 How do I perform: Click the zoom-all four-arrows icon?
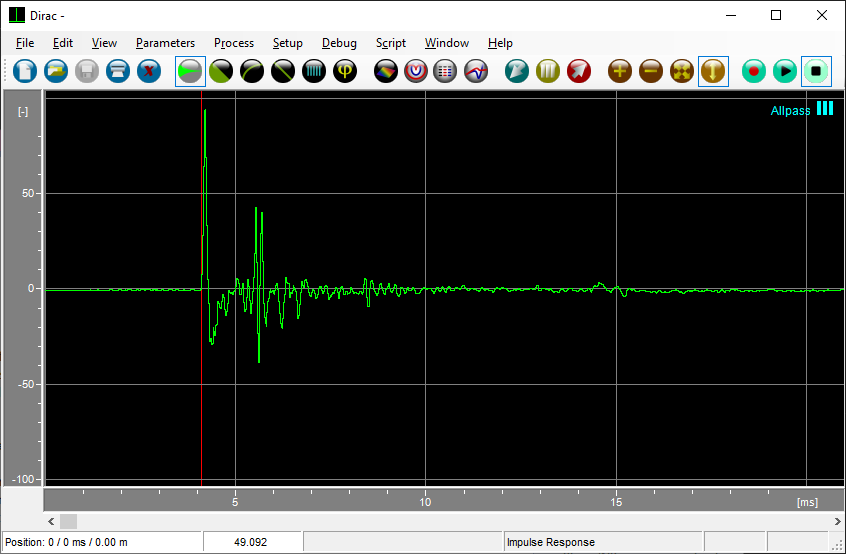[x=681, y=71]
